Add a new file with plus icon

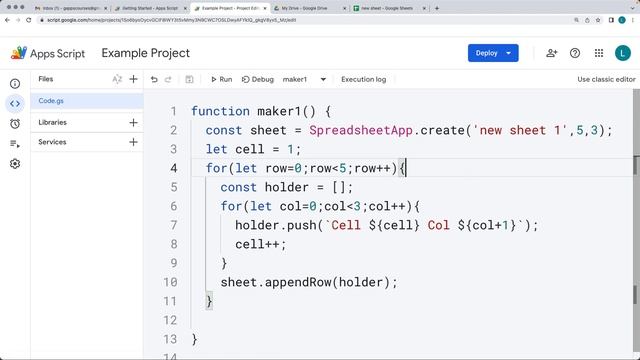(133, 79)
